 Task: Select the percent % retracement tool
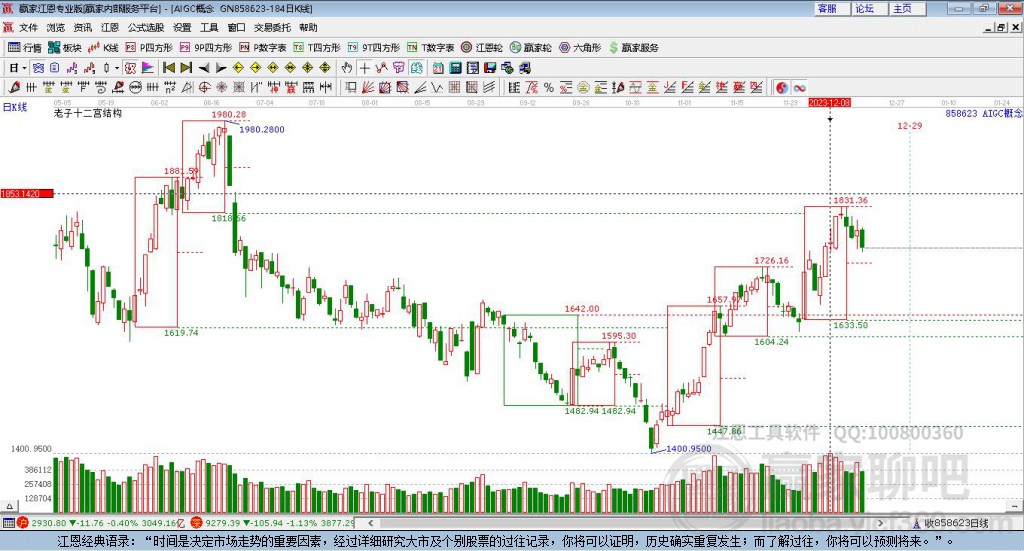coord(549,87)
